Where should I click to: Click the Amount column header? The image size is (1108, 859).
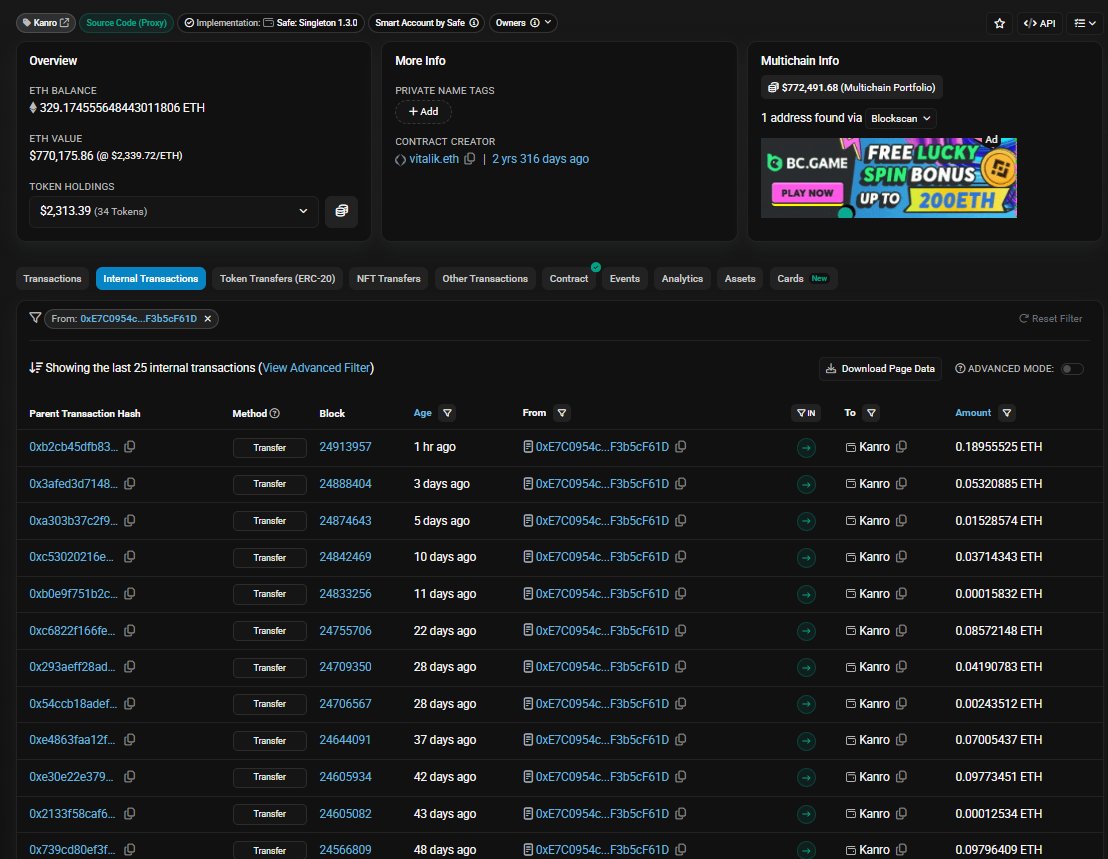point(973,413)
